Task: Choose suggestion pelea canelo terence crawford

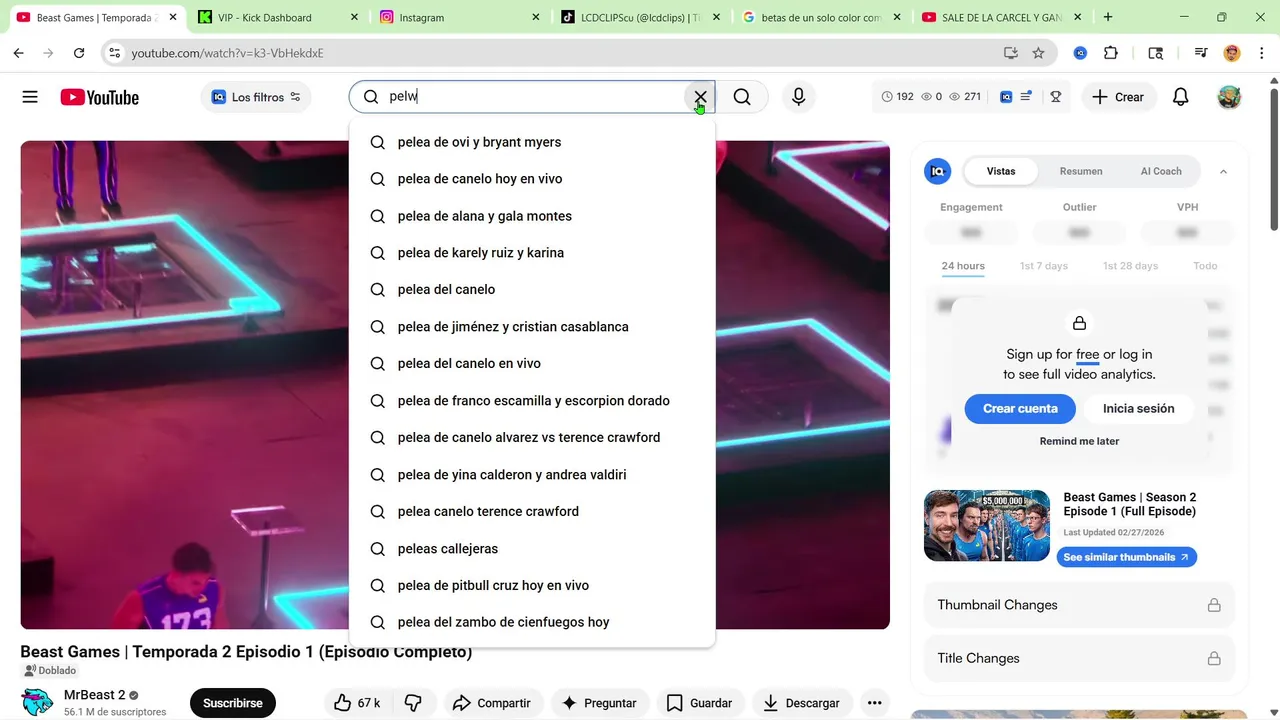Action: tap(532, 511)
